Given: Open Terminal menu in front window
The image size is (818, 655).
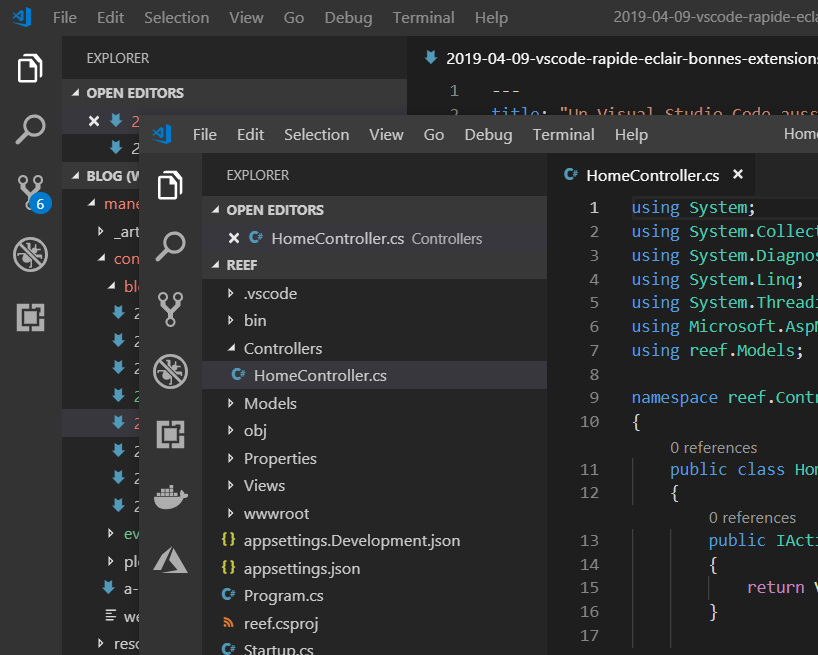Looking at the screenshot, I should (563, 135).
